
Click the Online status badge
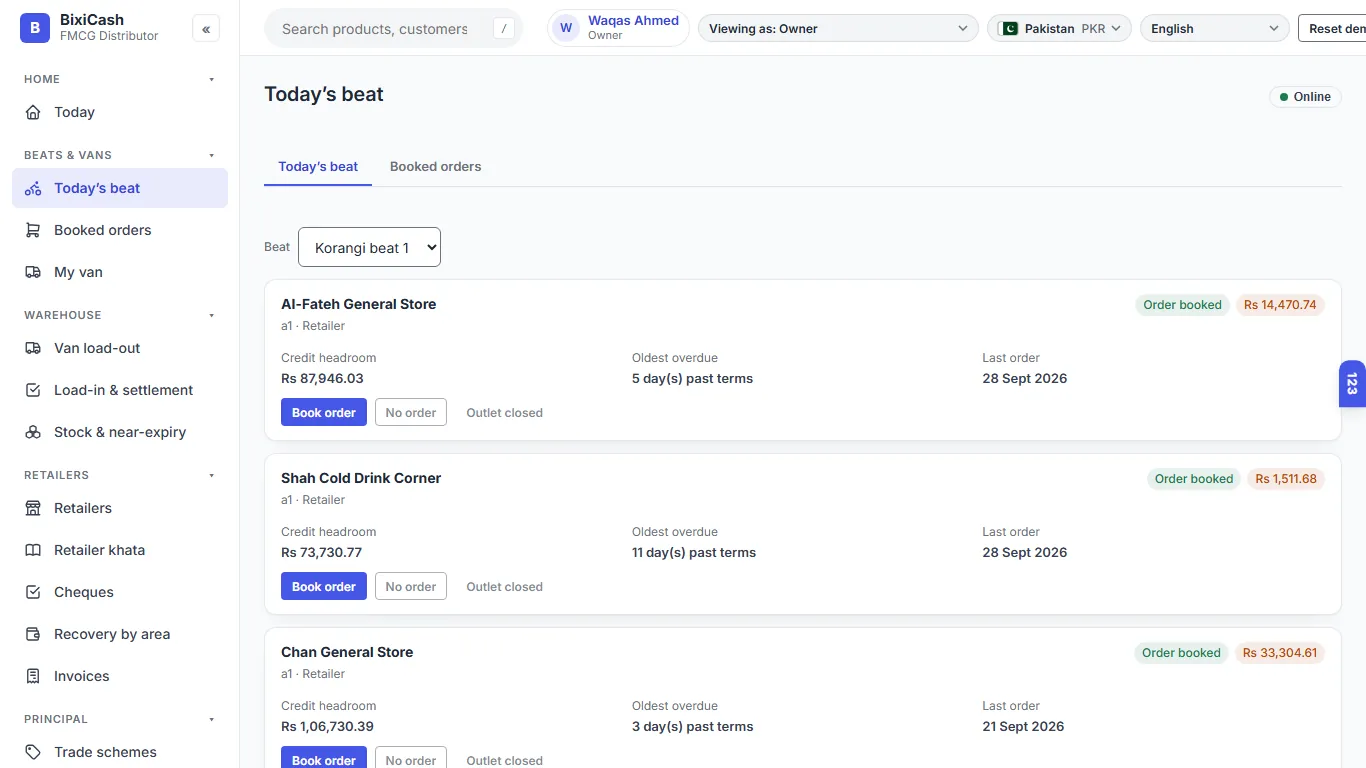click(x=1305, y=97)
